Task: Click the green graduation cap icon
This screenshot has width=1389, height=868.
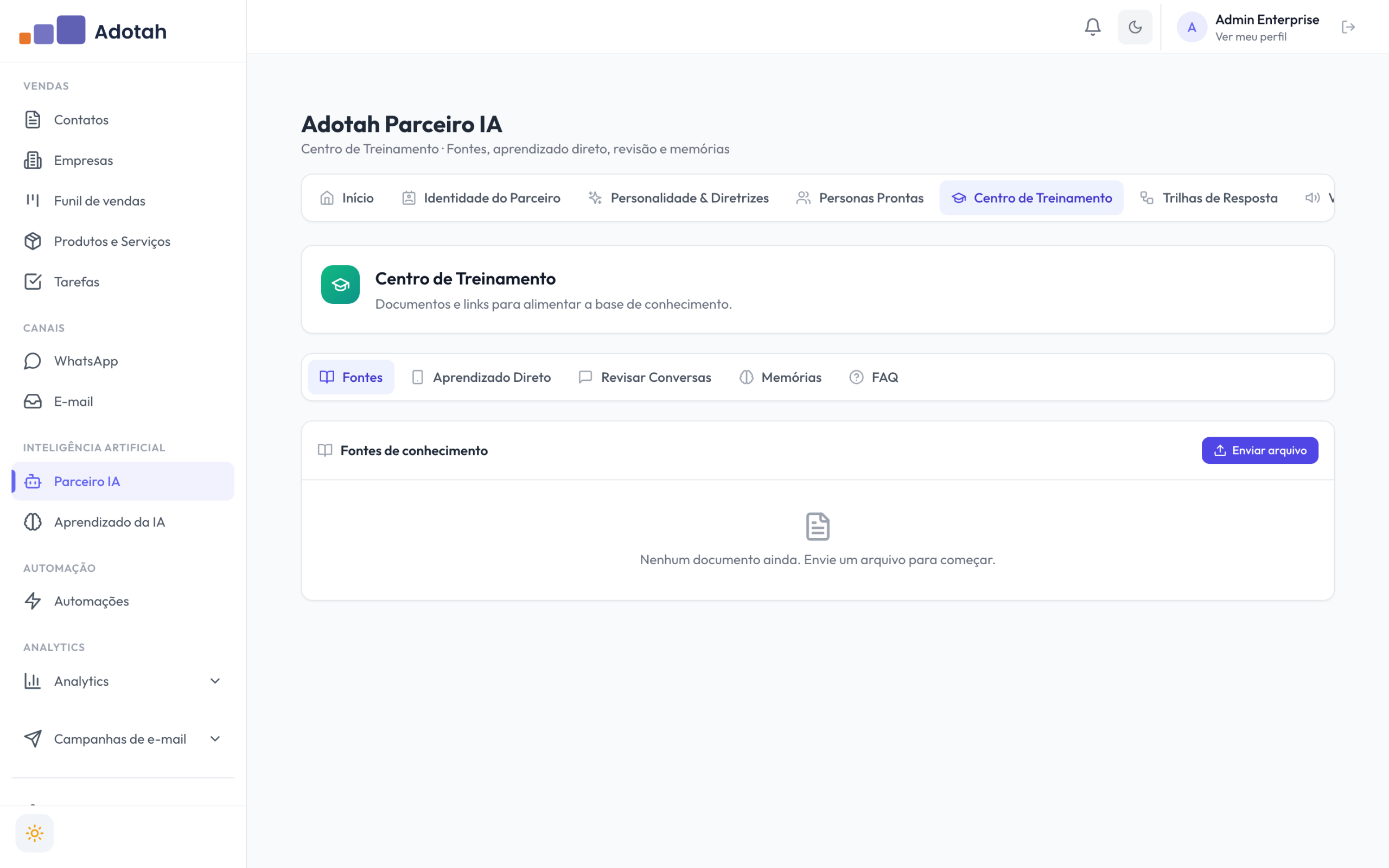Action: (340, 284)
